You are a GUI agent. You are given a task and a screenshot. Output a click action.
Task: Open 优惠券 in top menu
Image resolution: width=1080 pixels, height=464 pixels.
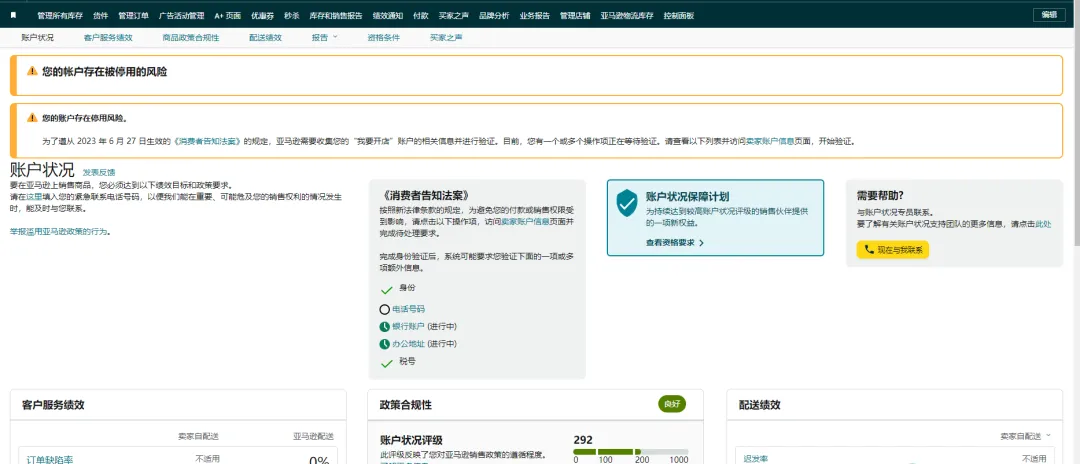click(x=262, y=15)
